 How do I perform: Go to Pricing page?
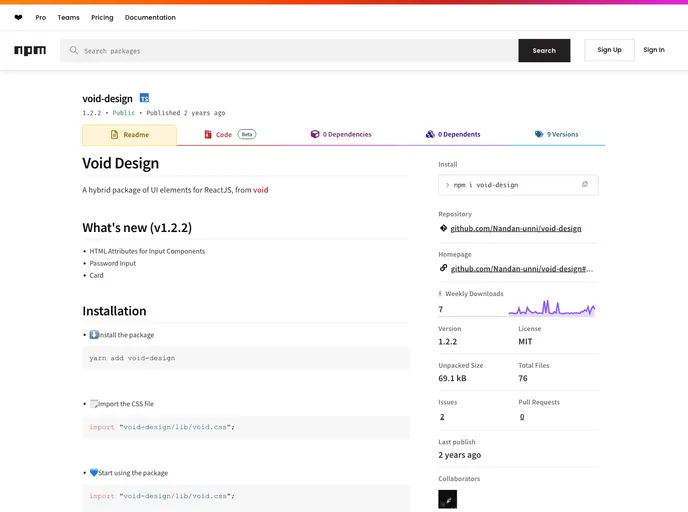[102, 18]
